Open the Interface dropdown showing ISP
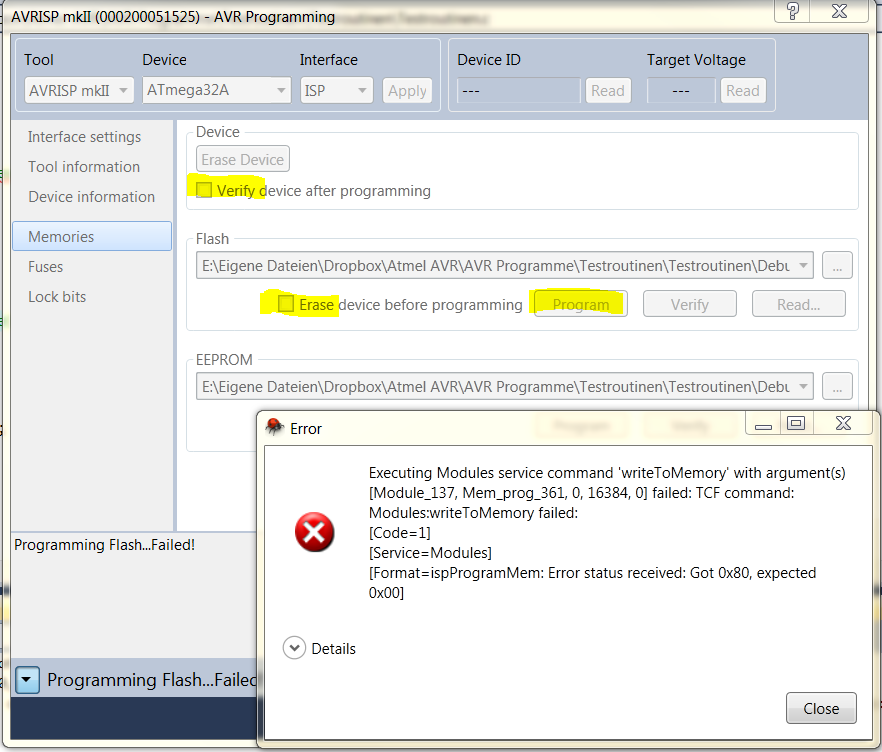Viewport: 882px width, 752px height. click(336, 91)
